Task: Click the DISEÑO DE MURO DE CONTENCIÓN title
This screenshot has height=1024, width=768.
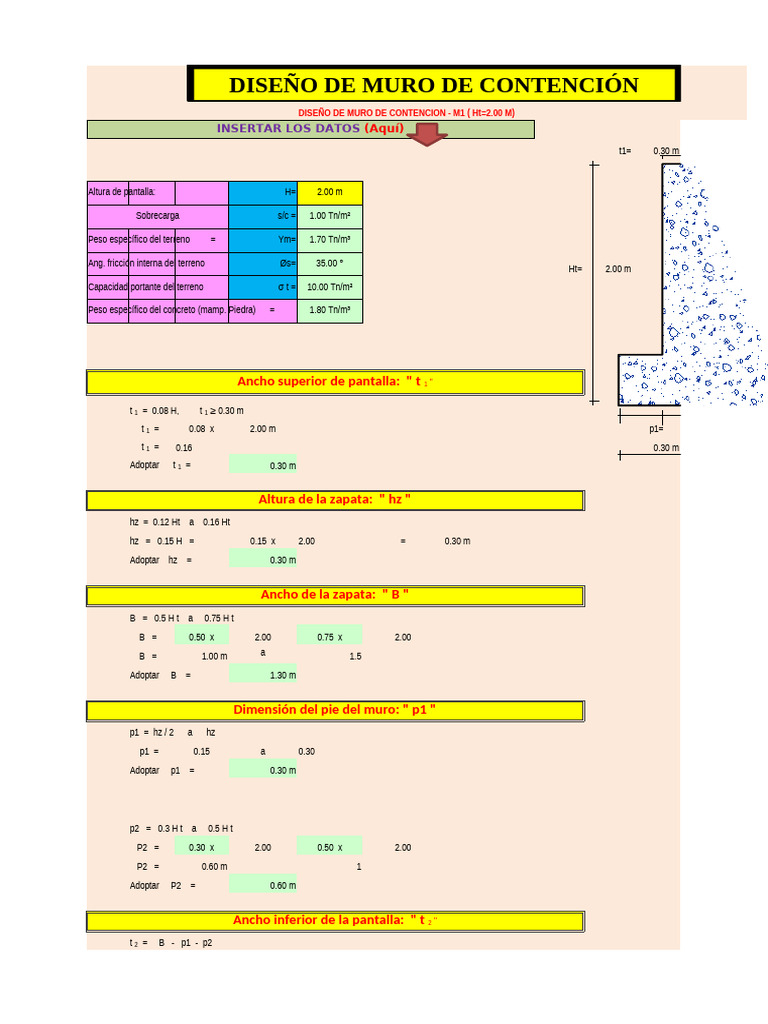Action: pos(434,84)
